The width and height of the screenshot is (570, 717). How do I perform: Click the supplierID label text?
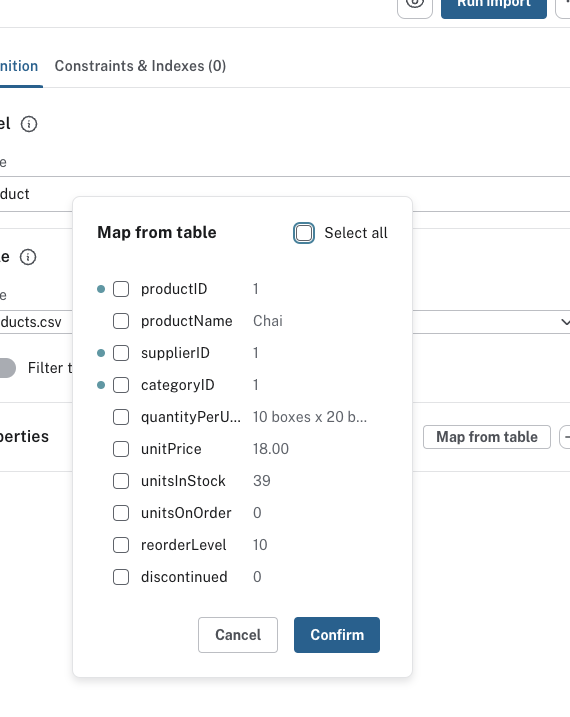176,353
